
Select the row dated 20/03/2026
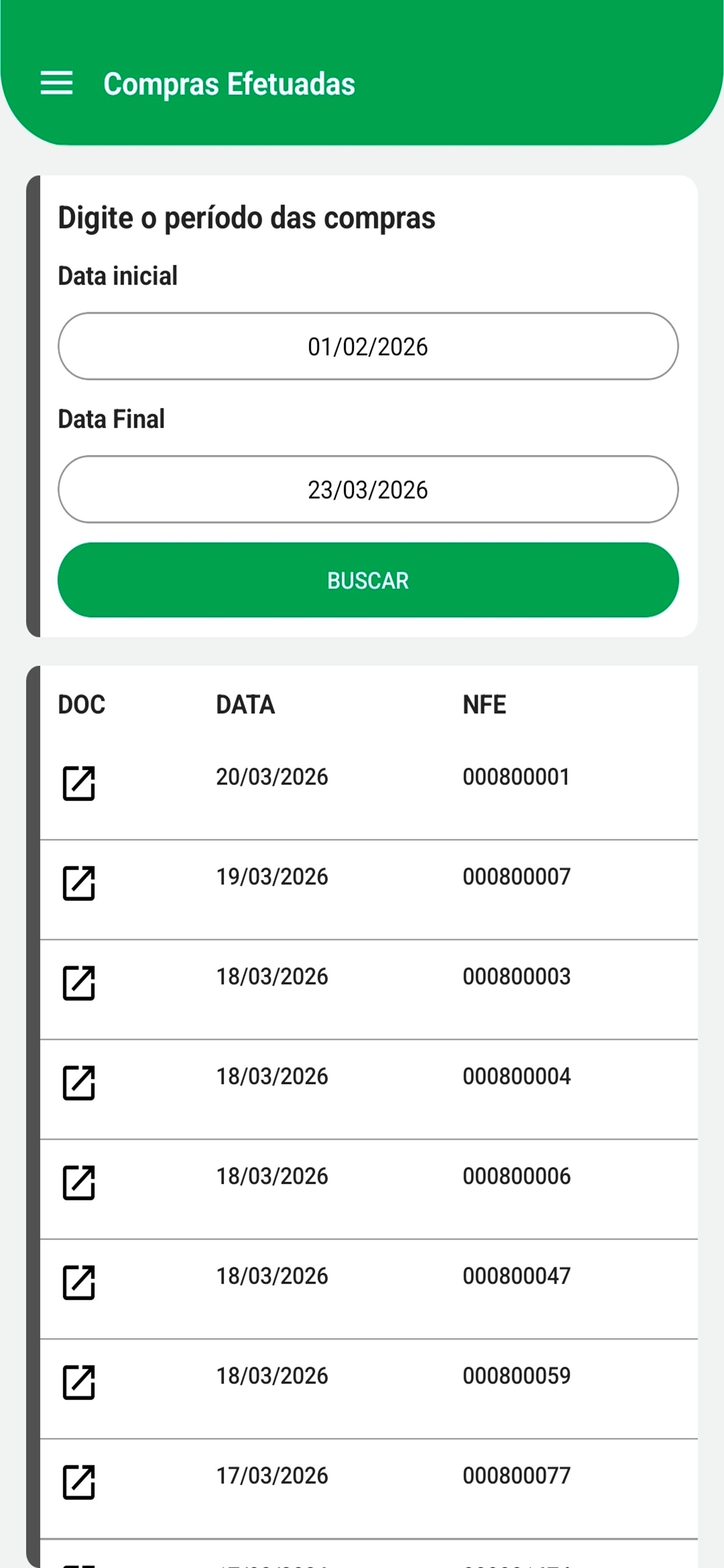point(368,790)
